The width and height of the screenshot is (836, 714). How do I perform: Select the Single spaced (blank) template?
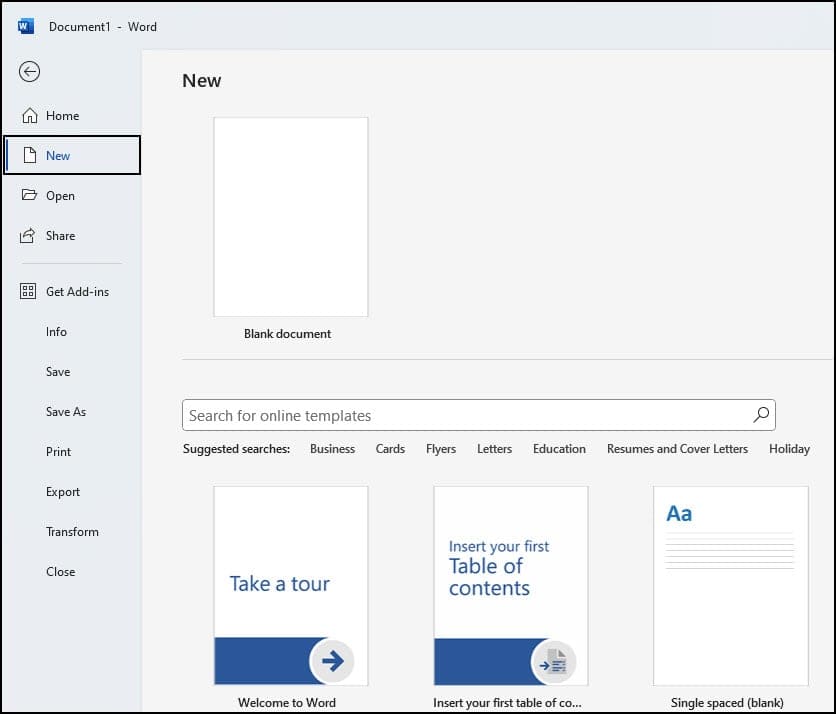(730, 585)
